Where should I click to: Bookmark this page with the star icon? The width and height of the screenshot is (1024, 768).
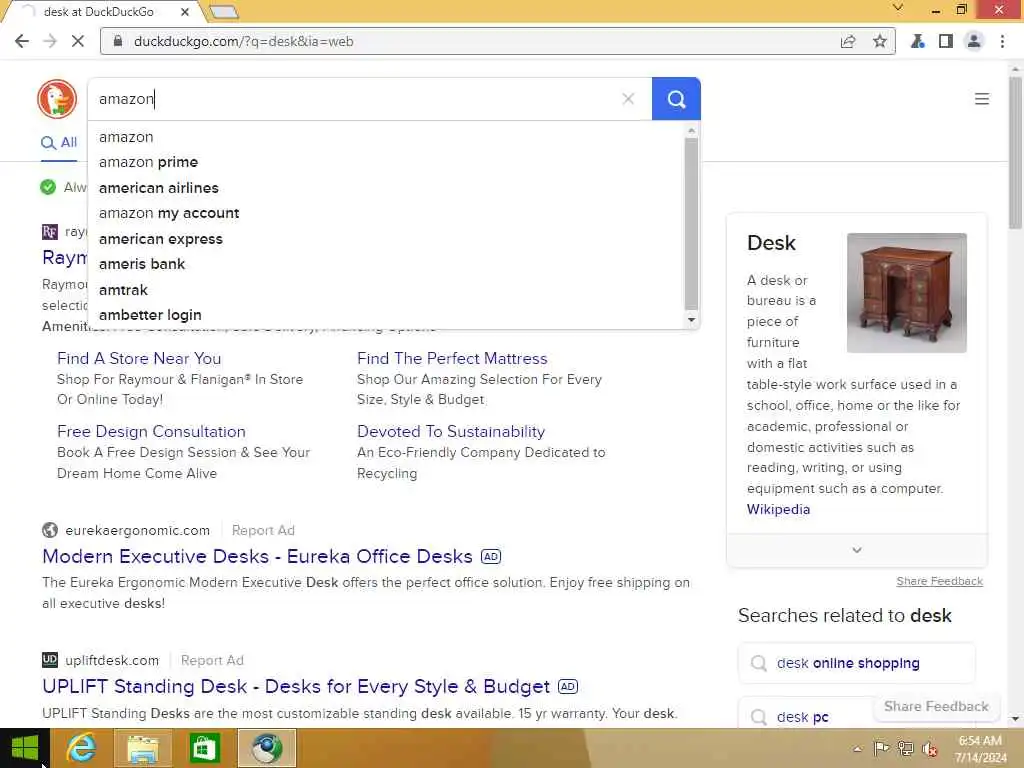pos(880,41)
